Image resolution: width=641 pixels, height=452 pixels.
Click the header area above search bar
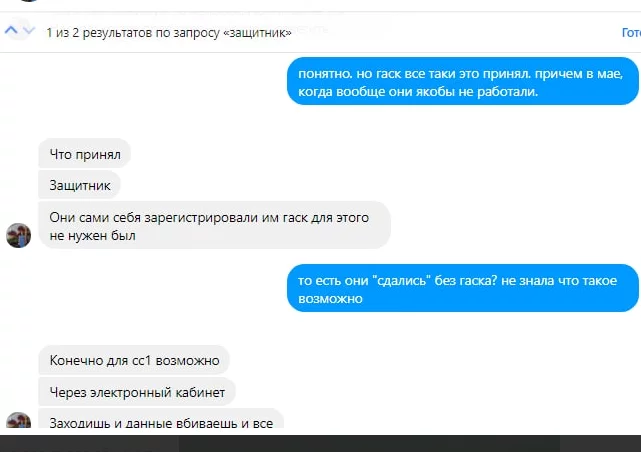point(320,5)
